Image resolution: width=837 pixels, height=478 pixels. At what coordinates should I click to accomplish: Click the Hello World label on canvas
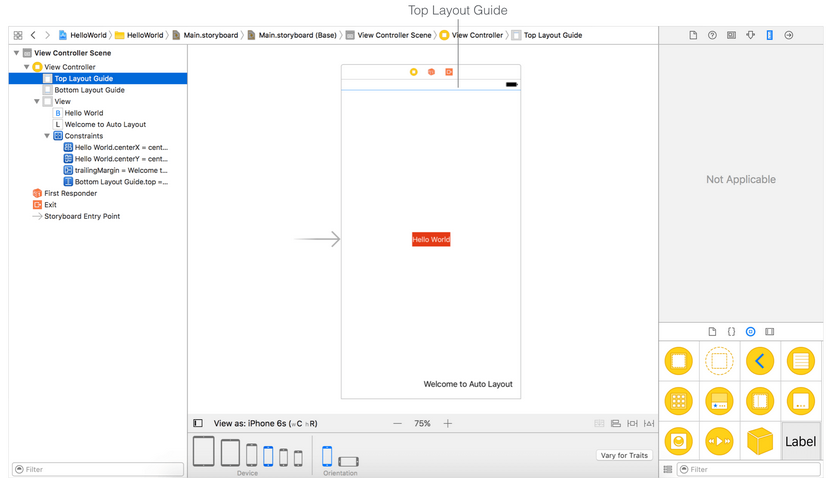pos(431,240)
